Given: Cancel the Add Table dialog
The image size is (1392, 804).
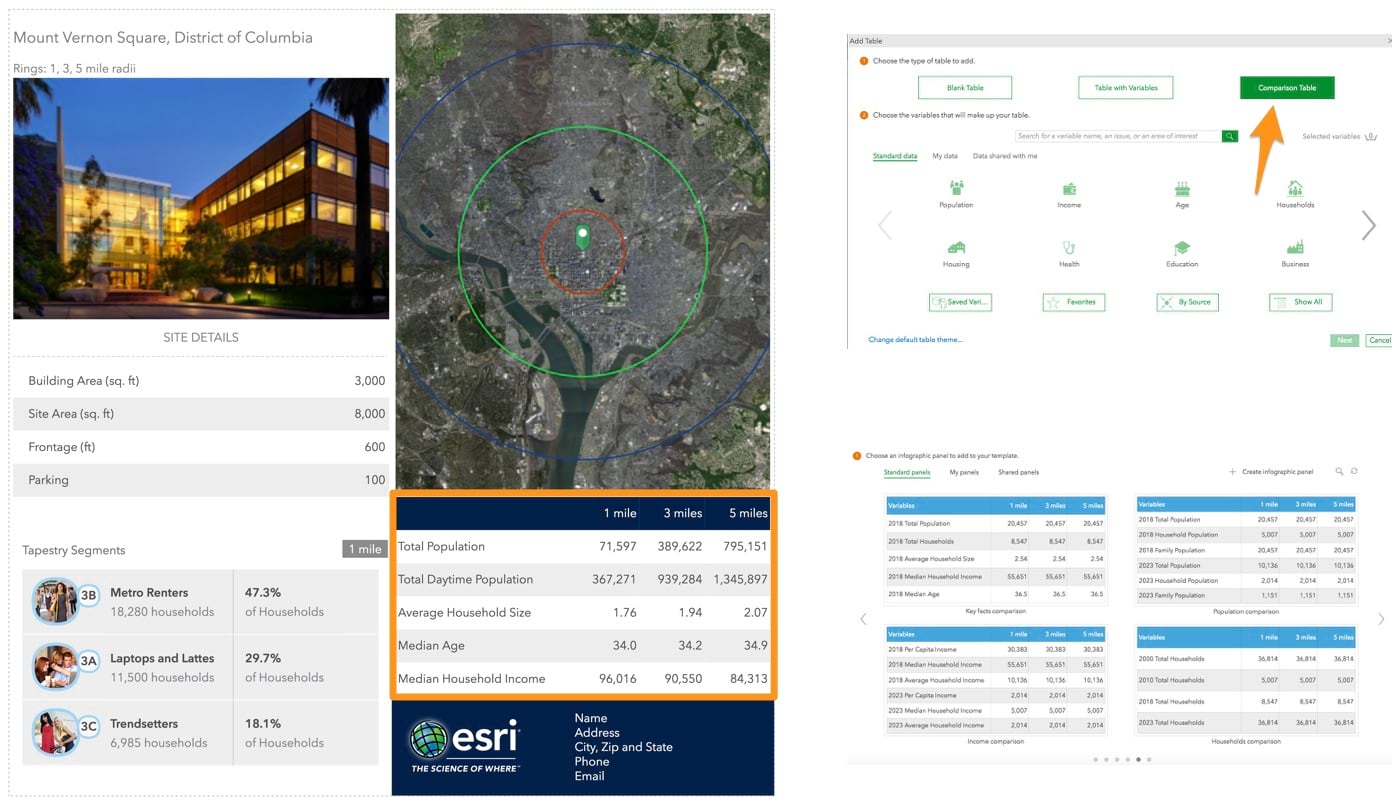Looking at the screenshot, I should pyautogui.click(x=1379, y=340).
